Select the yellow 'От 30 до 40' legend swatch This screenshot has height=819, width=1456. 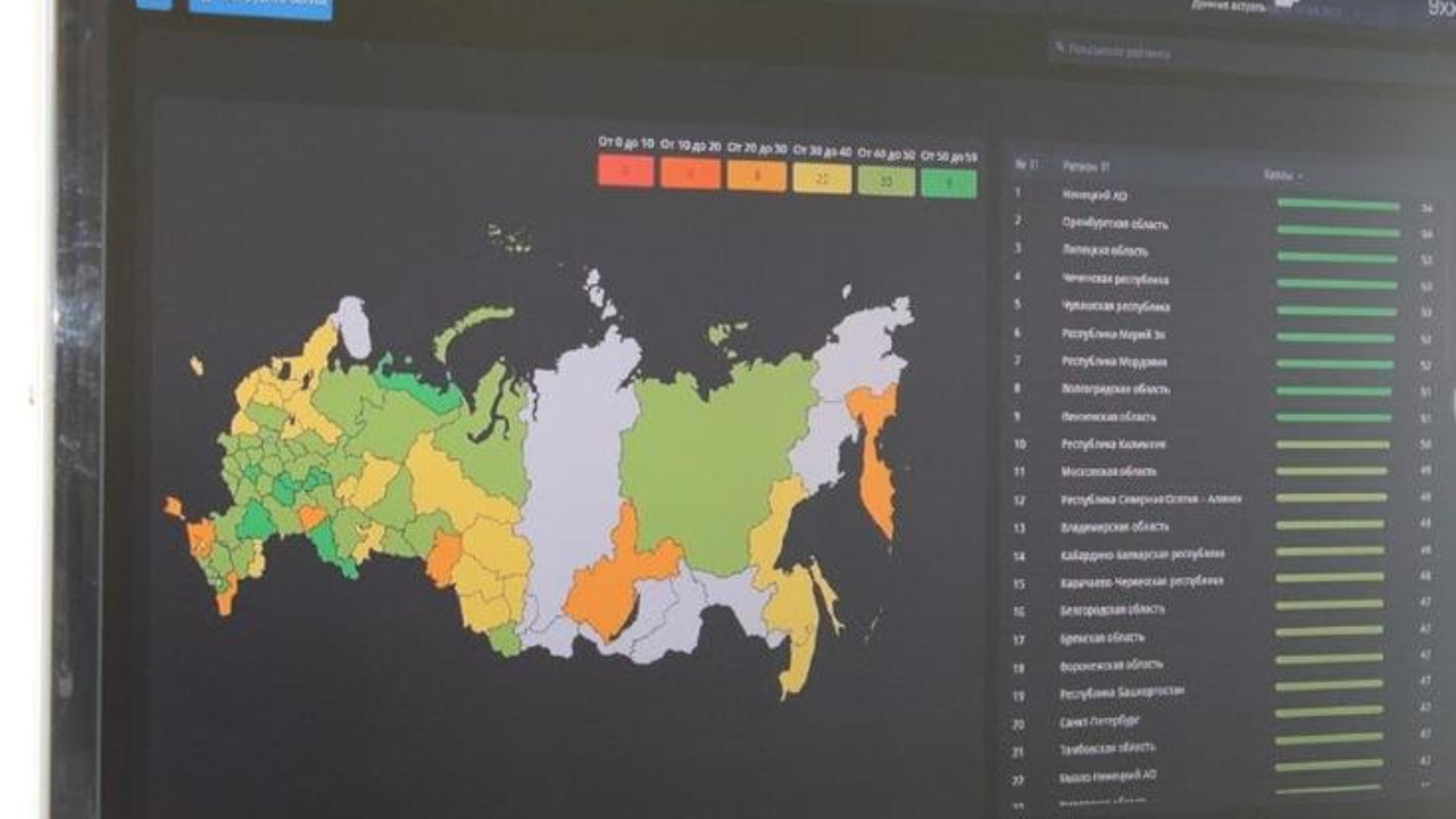coord(822,178)
